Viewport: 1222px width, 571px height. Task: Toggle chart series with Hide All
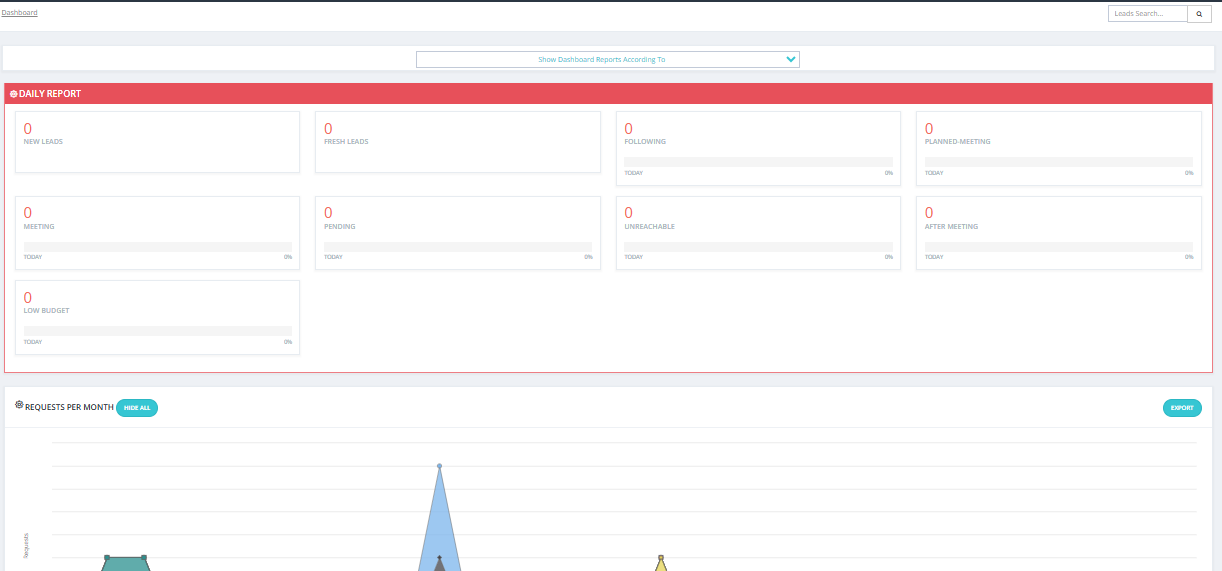click(137, 408)
